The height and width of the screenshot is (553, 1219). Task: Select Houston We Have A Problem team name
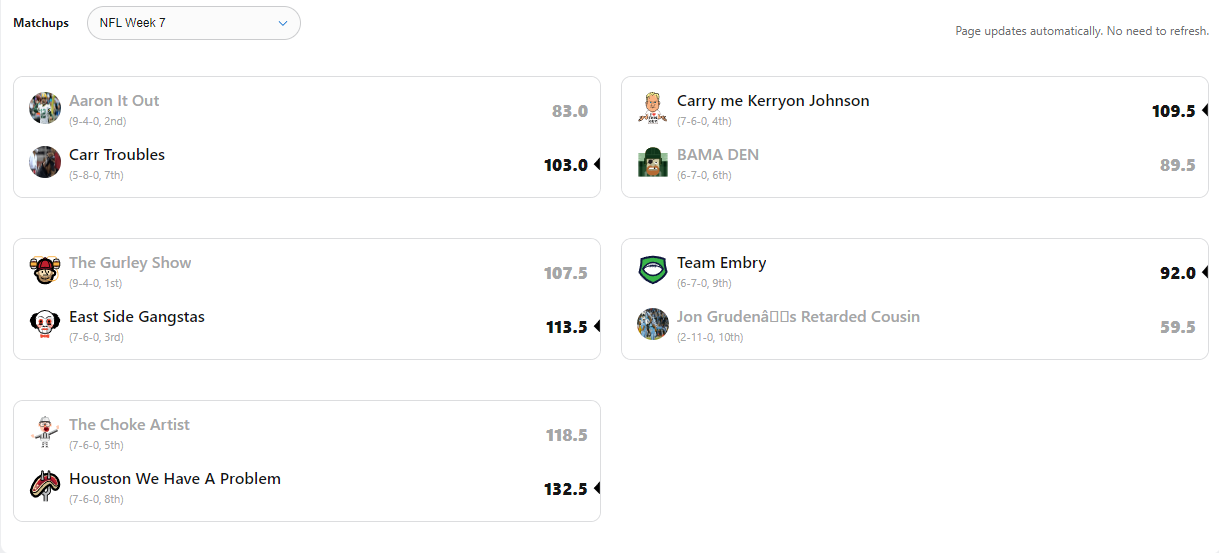coord(175,479)
